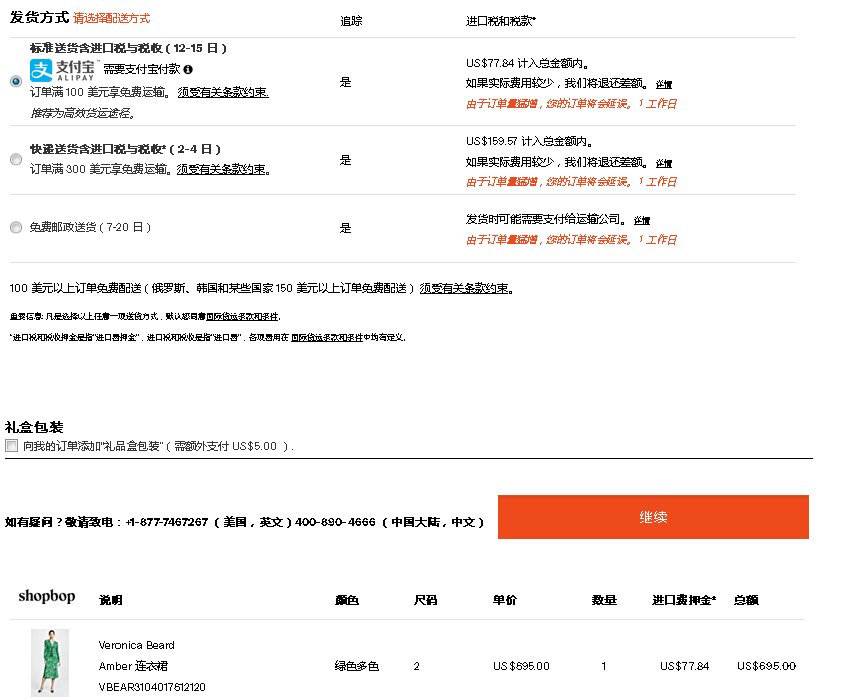Click the 说明 column header
The height and width of the screenshot is (700, 844).
[110, 600]
